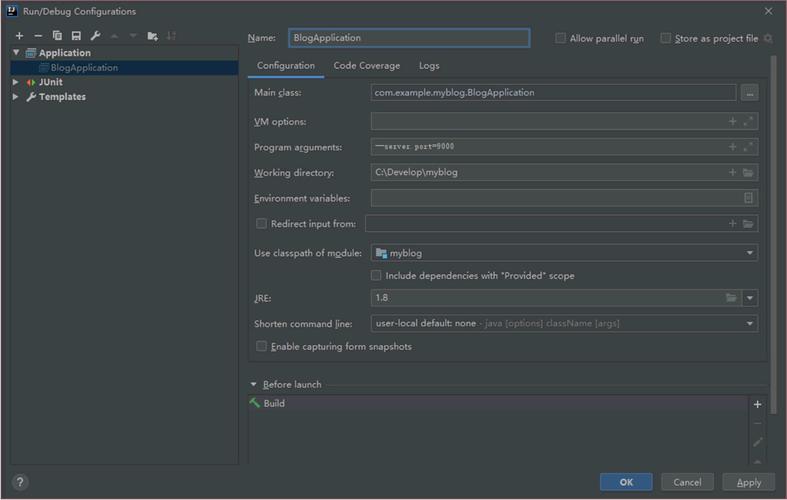This screenshot has width=787, height=500.
Task: Browse for the JRE folder
Action: [731, 298]
